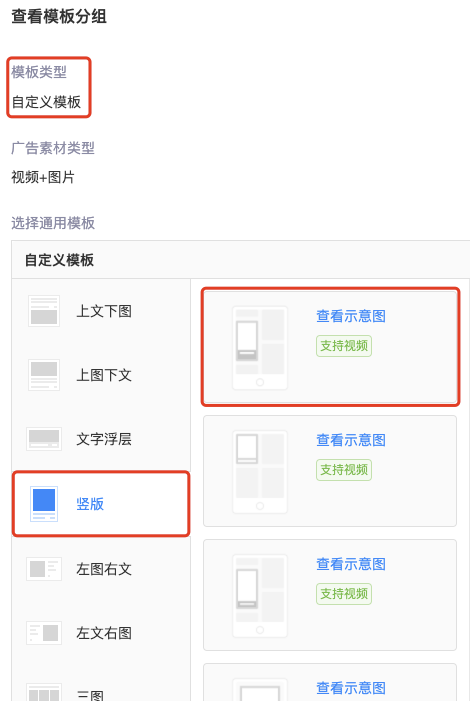Switch to 竖版 tab label
The height and width of the screenshot is (727, 470).
[x=90, y=504]
